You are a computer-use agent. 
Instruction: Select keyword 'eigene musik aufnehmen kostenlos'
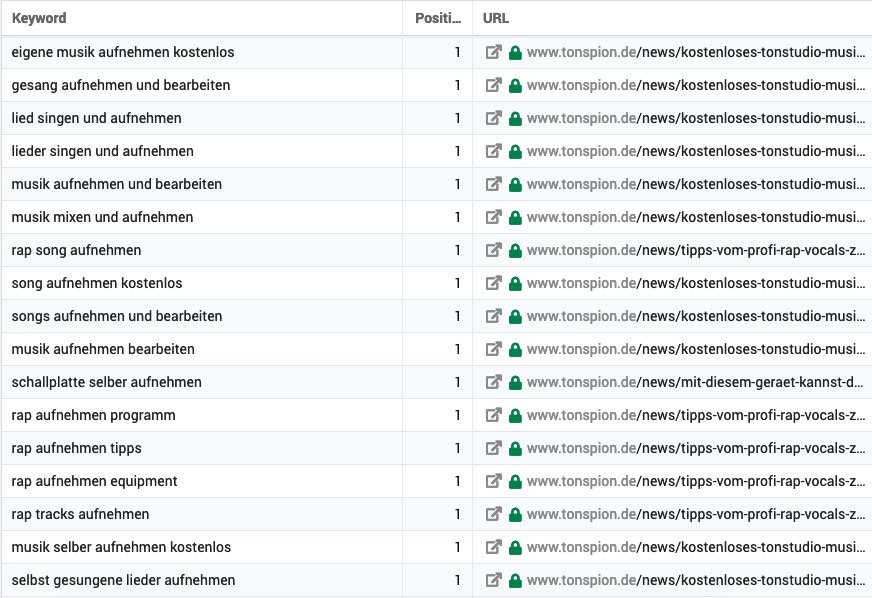[x=123, y=52]
